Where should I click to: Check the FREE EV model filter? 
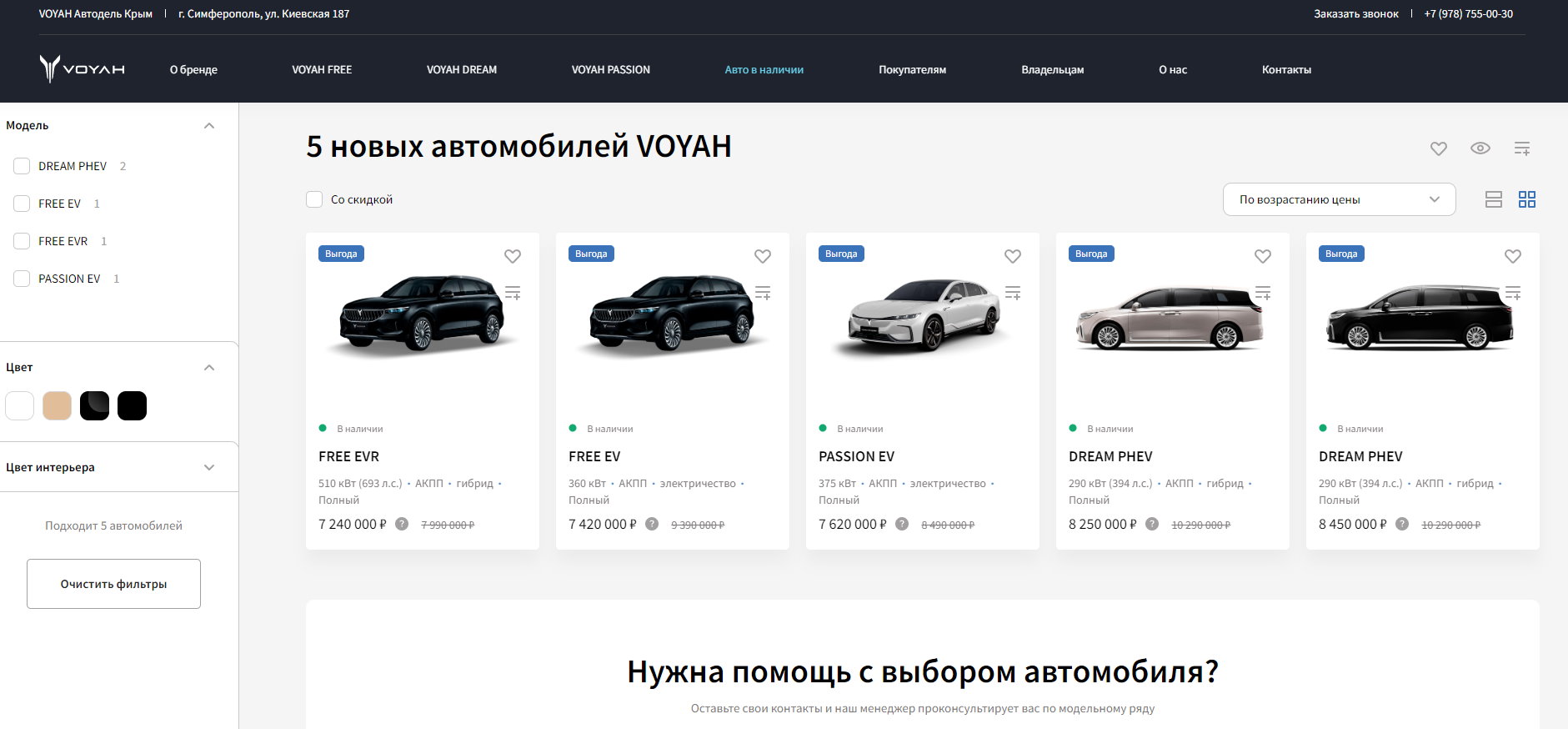tap(22, 204)
